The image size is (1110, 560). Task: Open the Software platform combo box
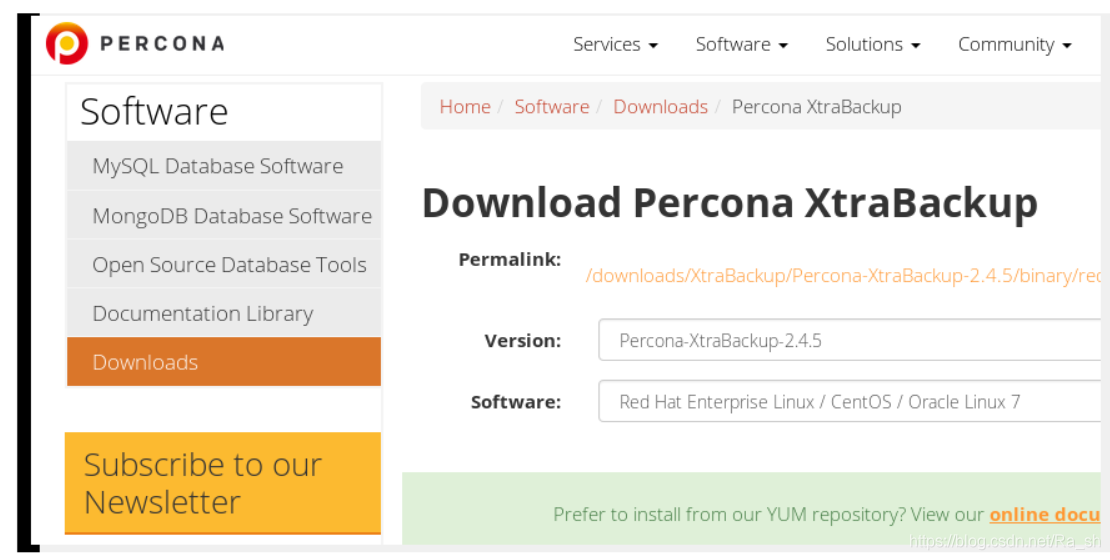849,401
